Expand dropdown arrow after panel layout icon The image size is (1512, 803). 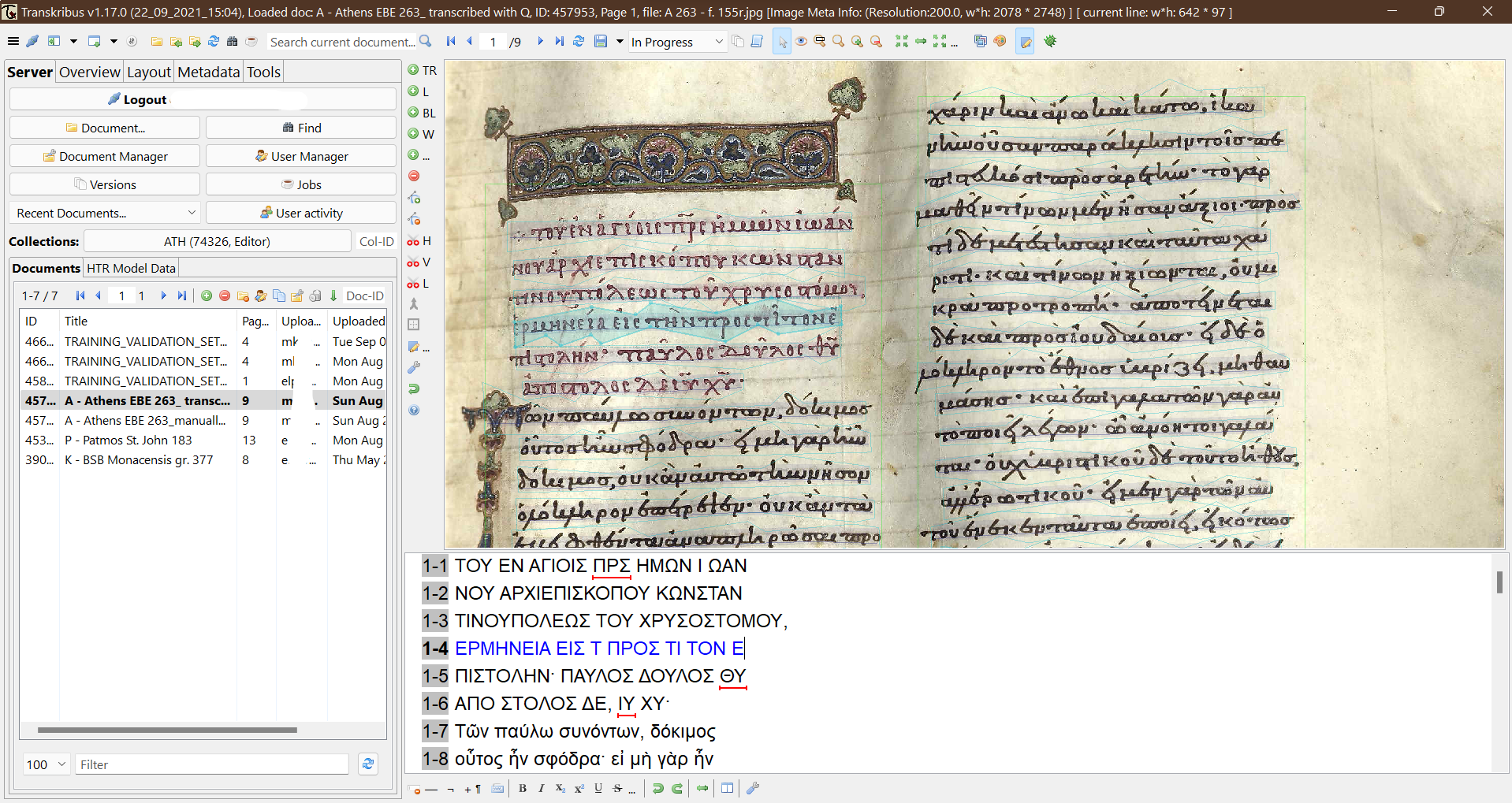73,42
